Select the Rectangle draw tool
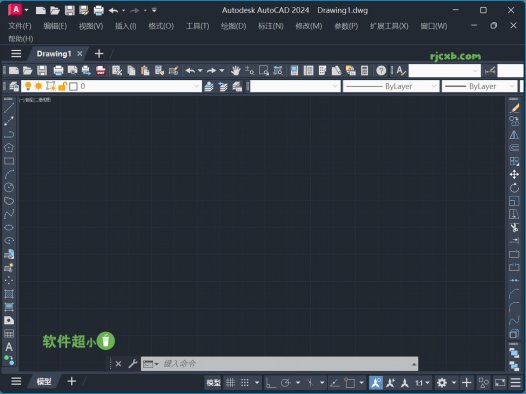 pyautogui.click(x=9, y=161)
